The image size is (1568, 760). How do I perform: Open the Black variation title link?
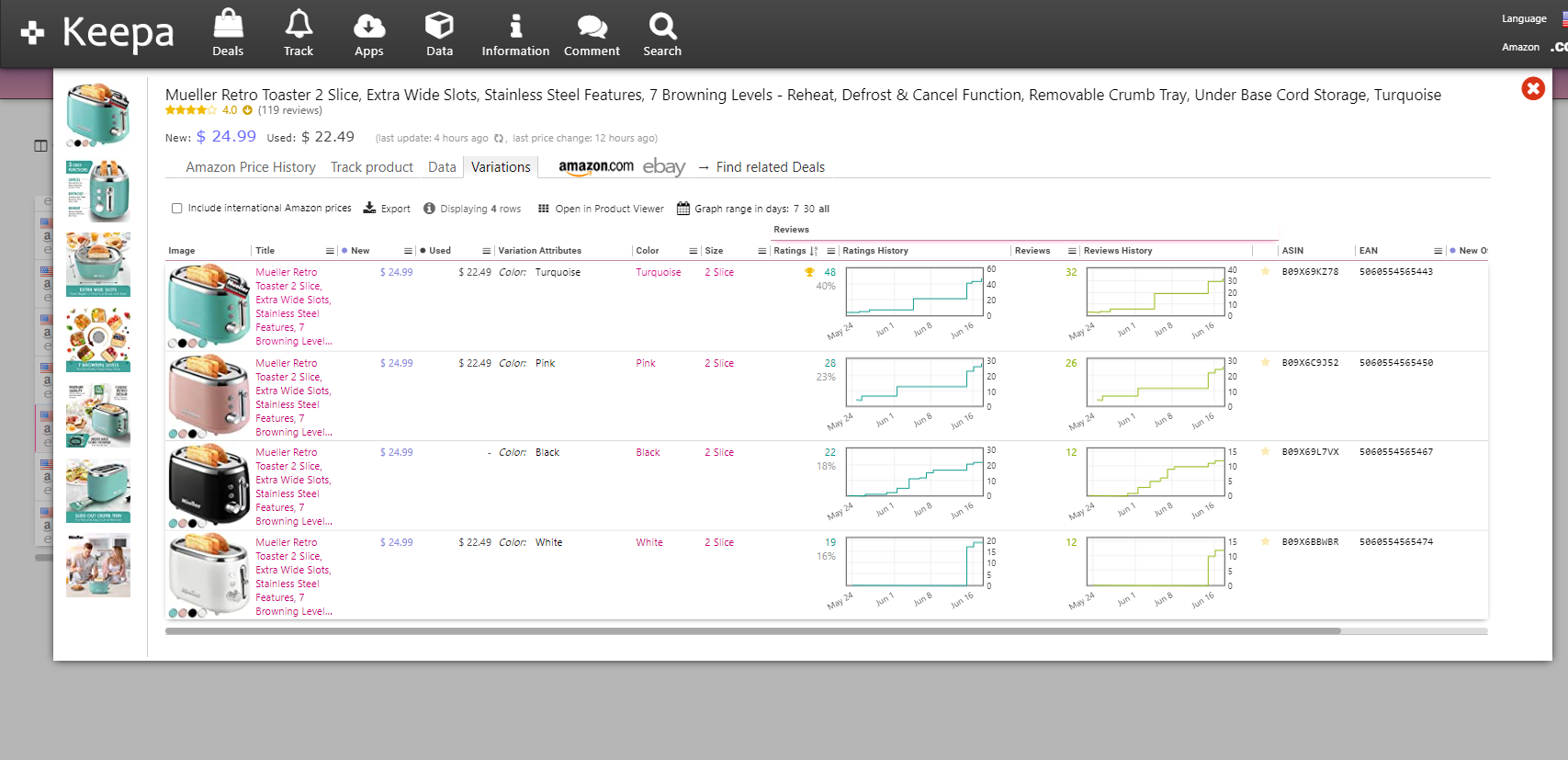(x=294, y=487)
